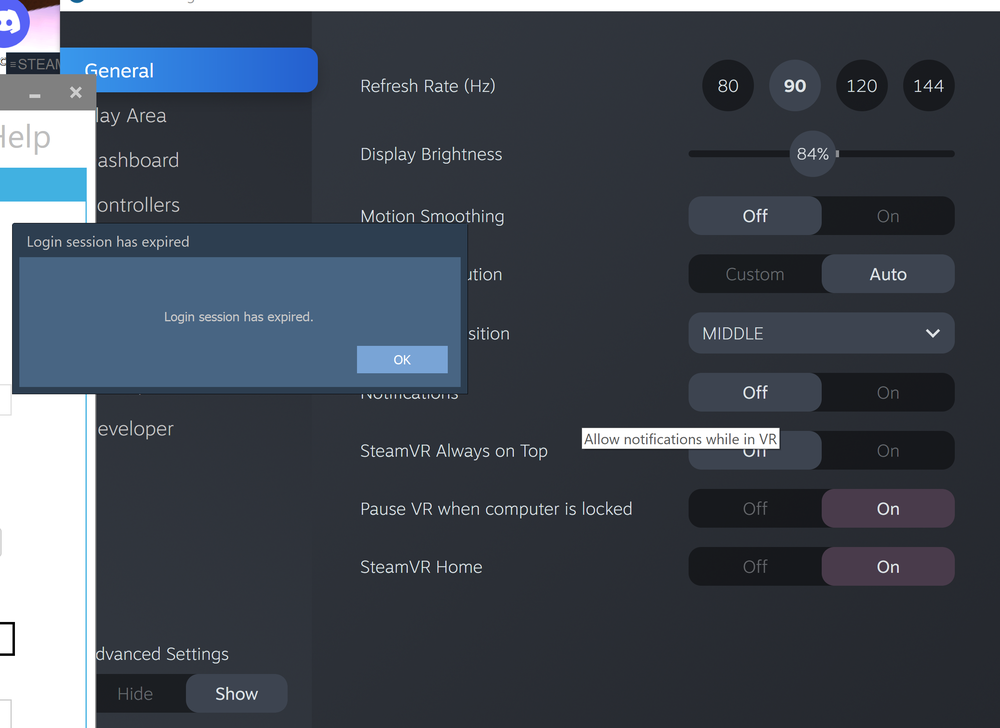Set refresh rate to 80 Hz

[x=728, y=85]
